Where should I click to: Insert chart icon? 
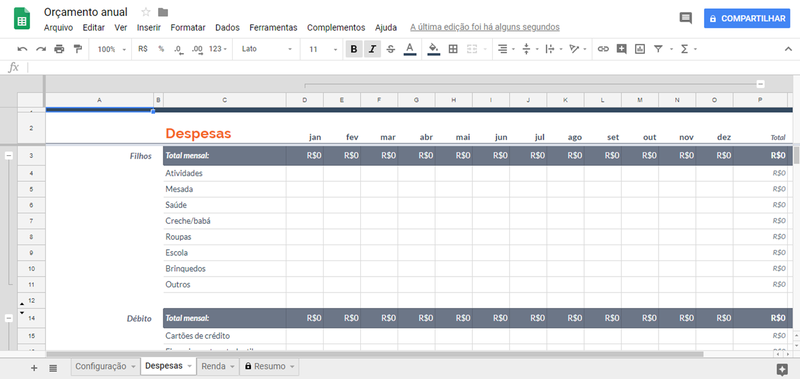click(x=640, y=49)
